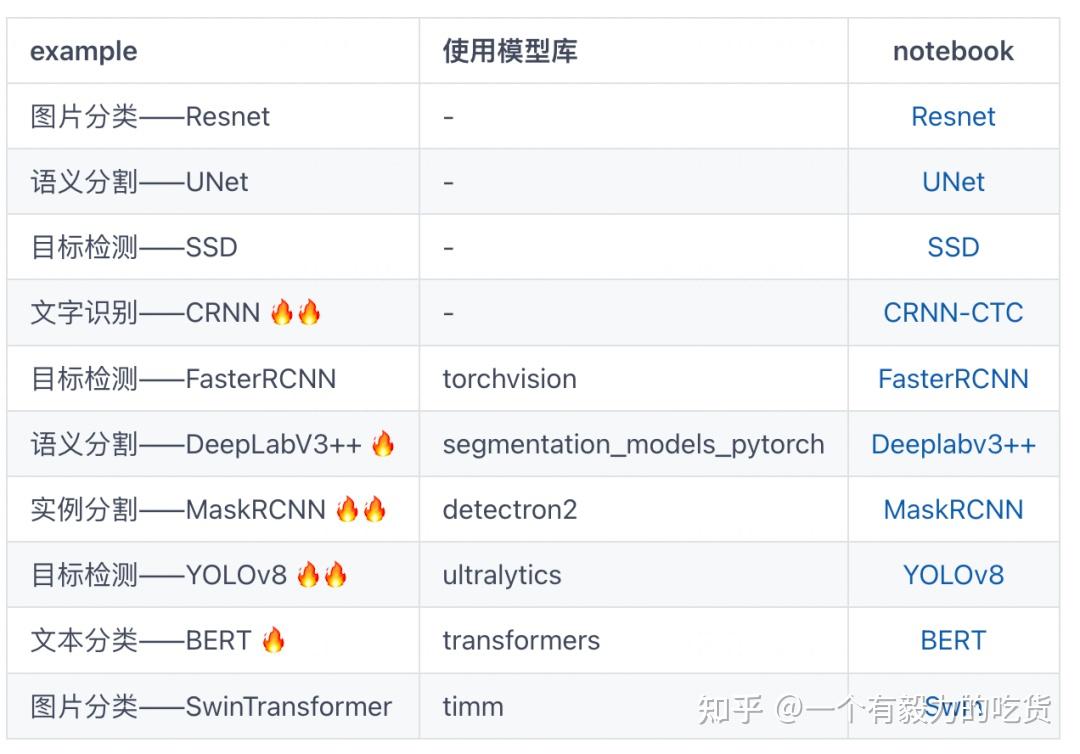Open the BERT notebook link
Image resolution: width=1080 pixels, height=754 pixels.
tap(953, 640)
